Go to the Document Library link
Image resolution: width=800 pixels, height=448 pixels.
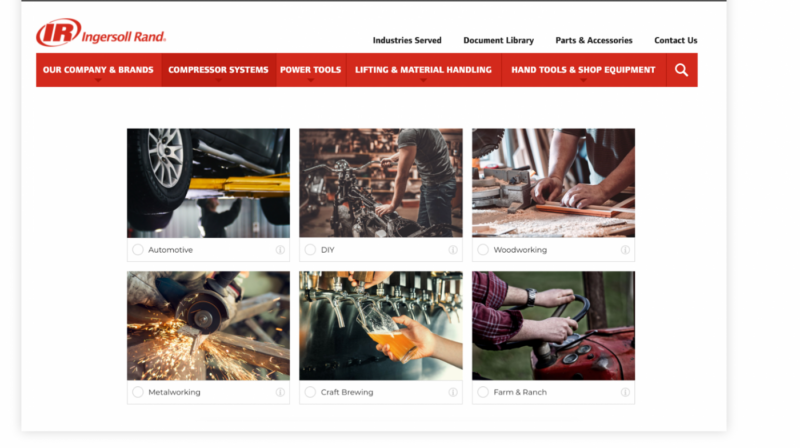498,40
